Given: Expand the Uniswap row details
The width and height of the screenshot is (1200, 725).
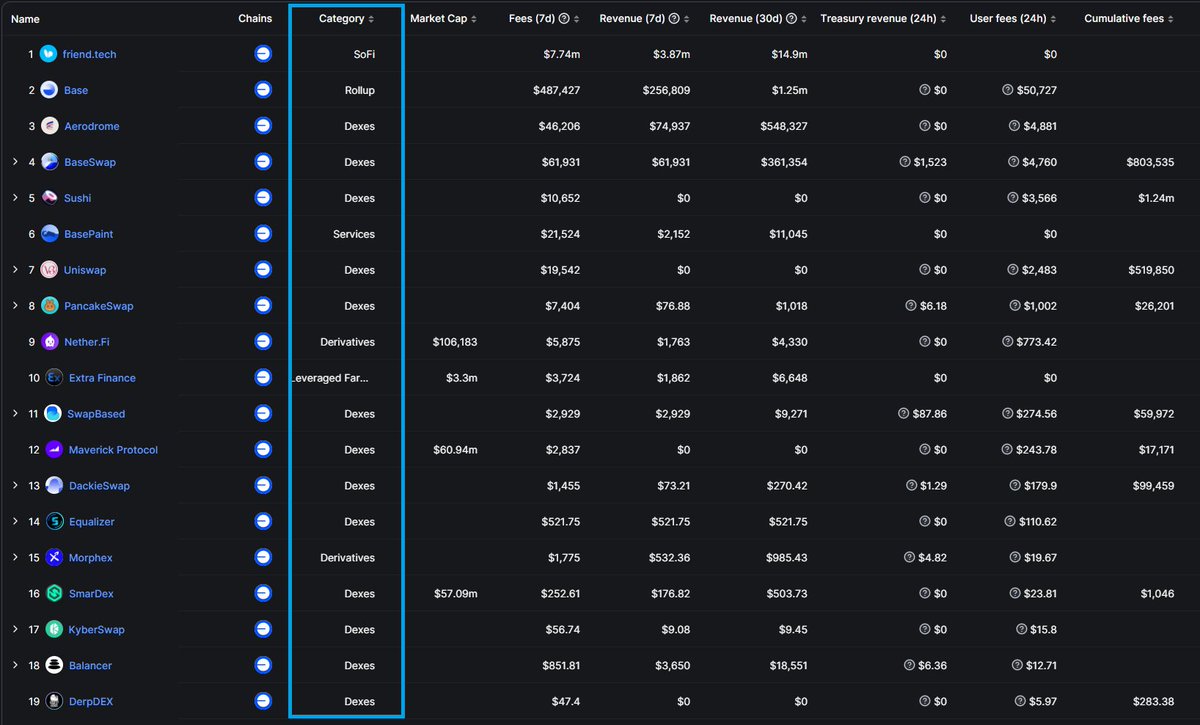Looking at the screenshot, I should (x=15, y=270).
